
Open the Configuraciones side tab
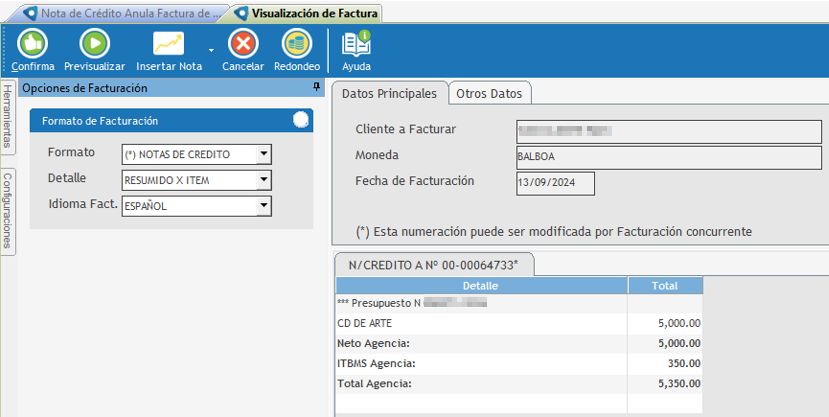pyautogui.click(x=7, y=210)
